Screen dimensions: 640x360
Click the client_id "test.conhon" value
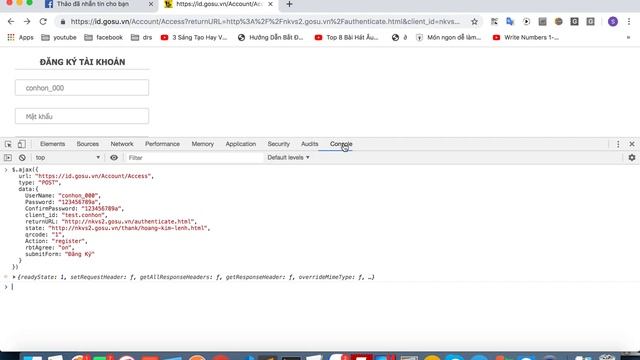tap(84, 215)
